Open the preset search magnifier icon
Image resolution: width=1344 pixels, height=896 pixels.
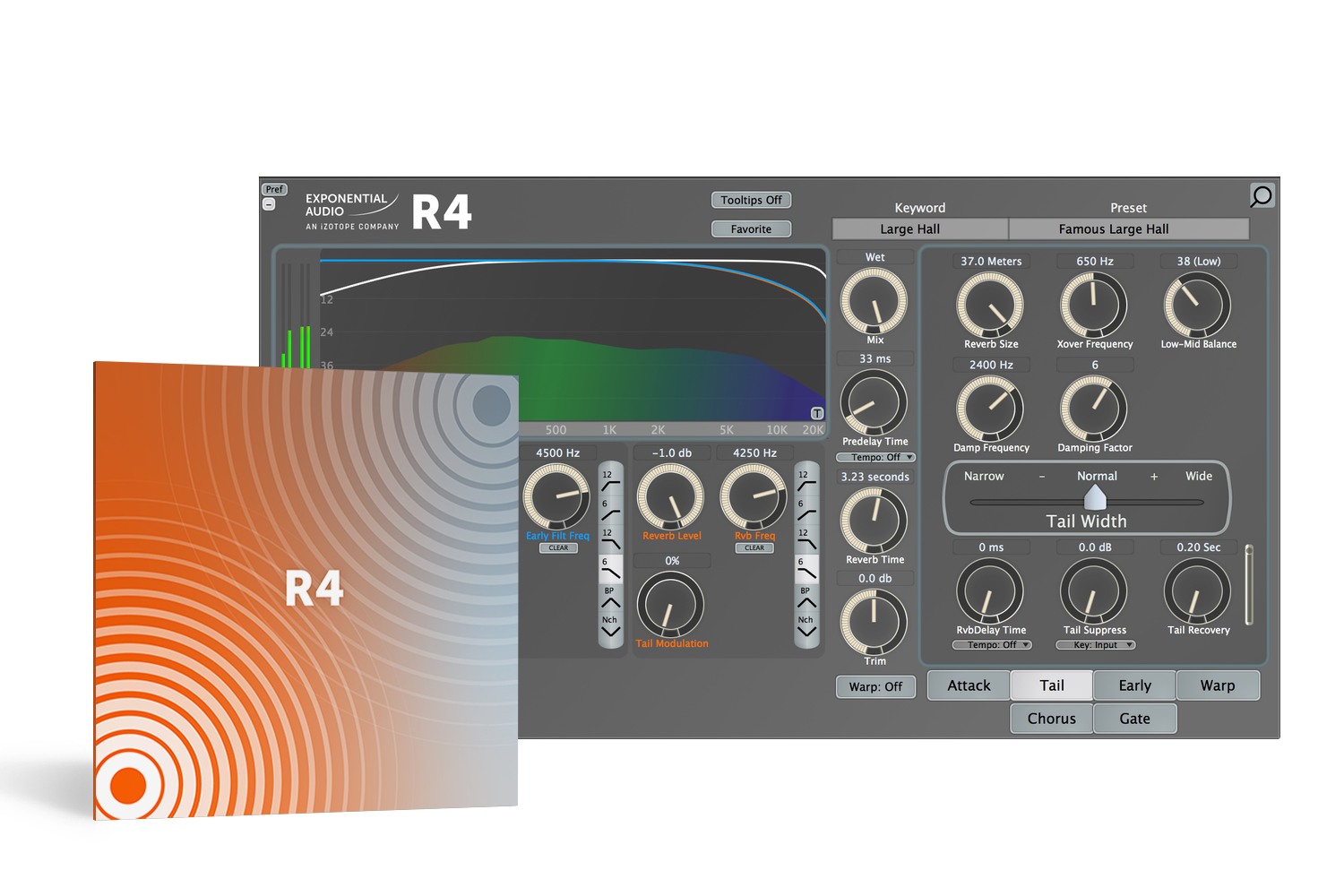point(1262,195)
